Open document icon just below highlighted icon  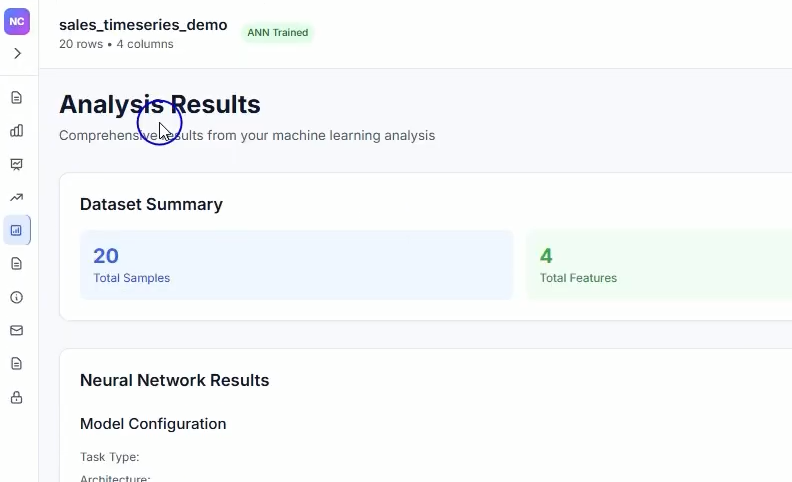pyautogui.click(x=16, y=263)
